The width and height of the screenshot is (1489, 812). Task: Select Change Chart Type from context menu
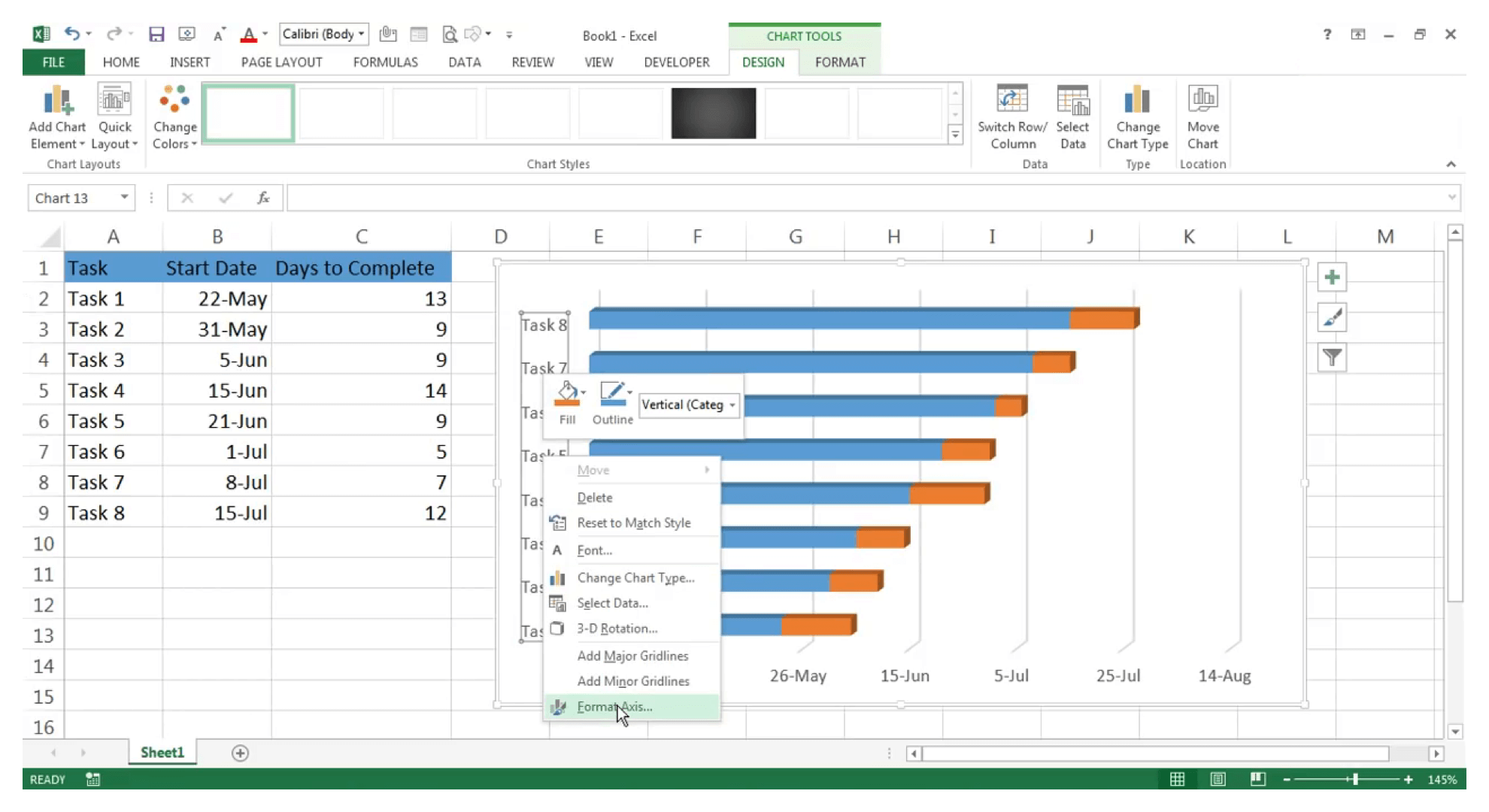coord(636,577)
